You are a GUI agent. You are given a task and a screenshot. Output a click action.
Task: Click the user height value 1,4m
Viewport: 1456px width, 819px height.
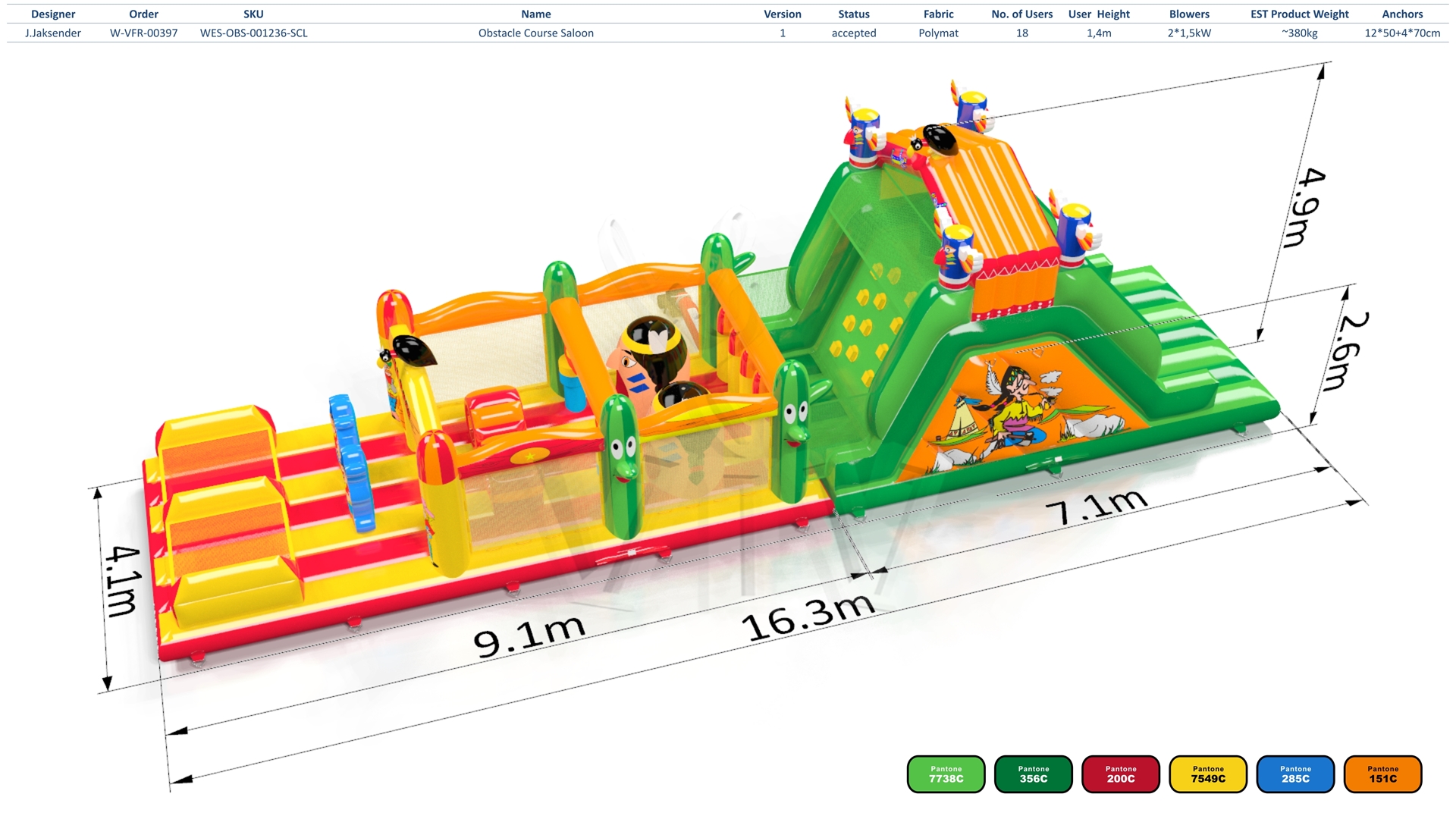click(1099, 33)
